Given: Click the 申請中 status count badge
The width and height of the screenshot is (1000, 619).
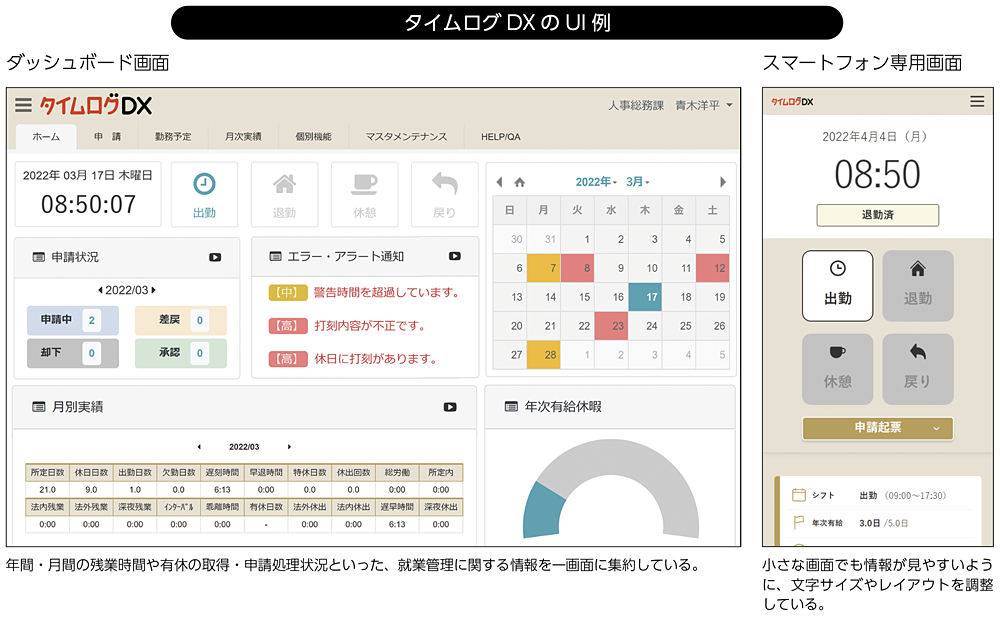Looking at the screenshot, I should [x=91, y=320].
